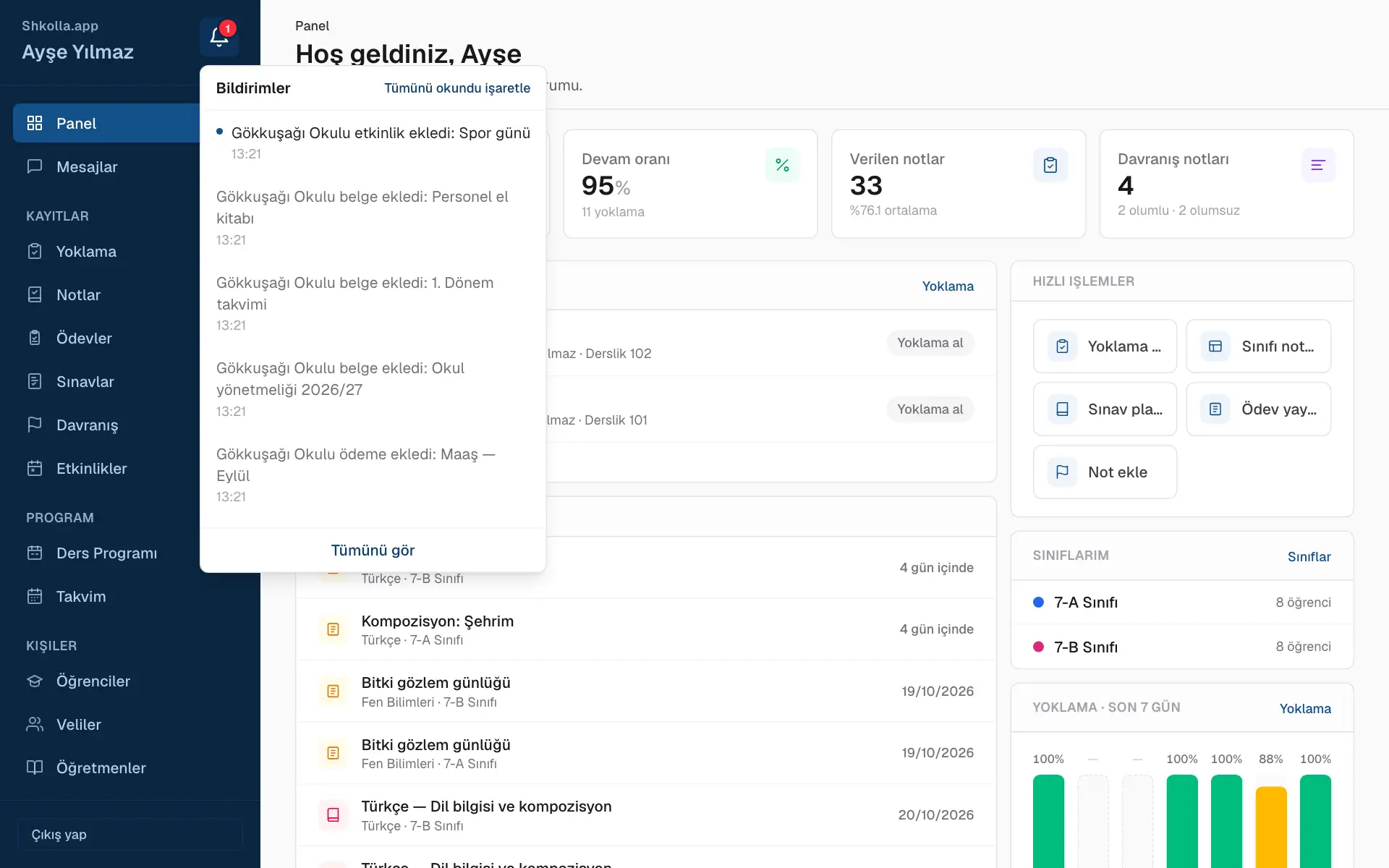The height and width of the screenshot is (868, 1389).
Task: Select the 7-B Sınıfı row
Action: tap(1182, 647)
